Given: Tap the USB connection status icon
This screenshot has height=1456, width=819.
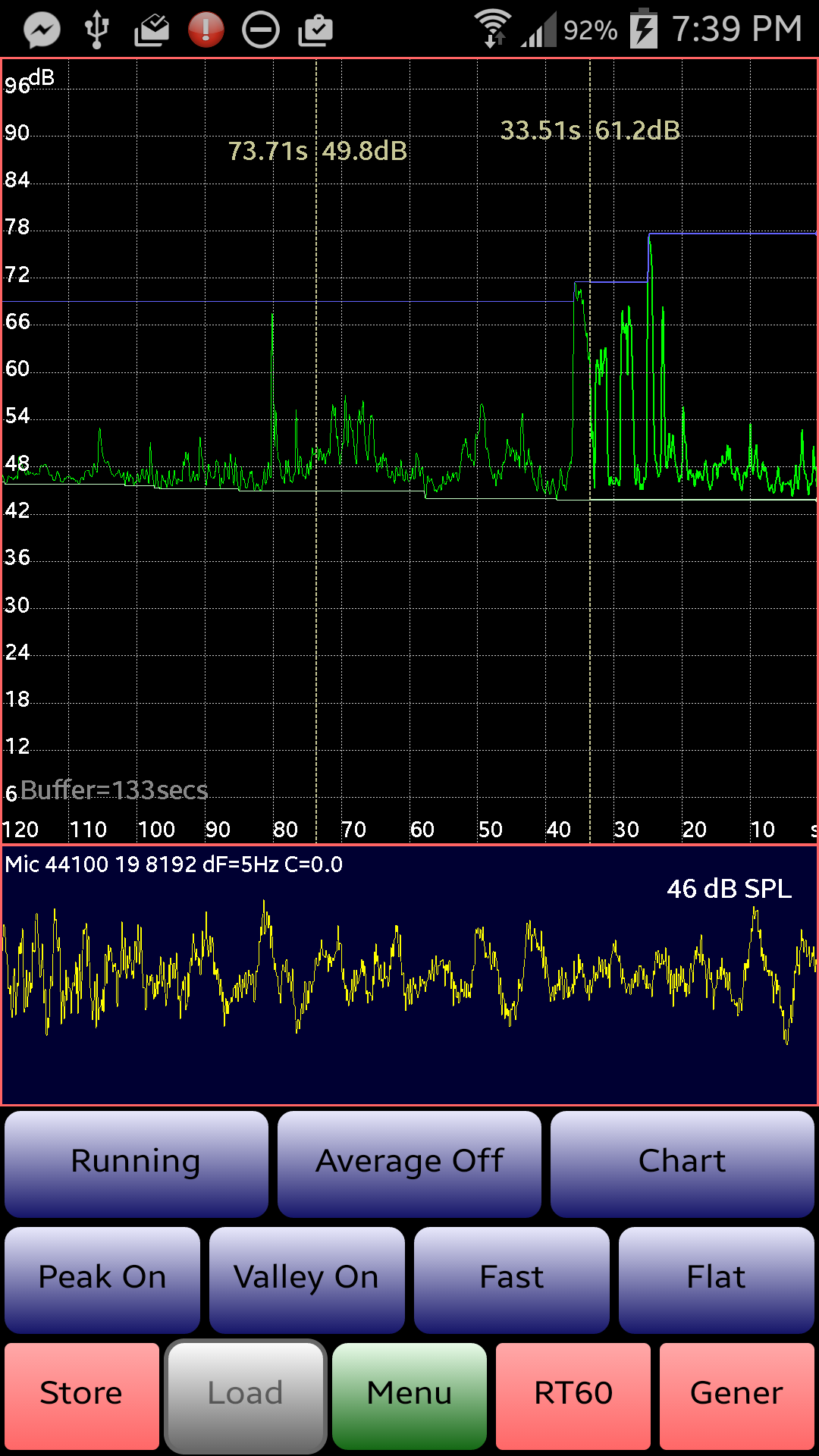Looking at the screenshot, I should (x=96, y=30).
